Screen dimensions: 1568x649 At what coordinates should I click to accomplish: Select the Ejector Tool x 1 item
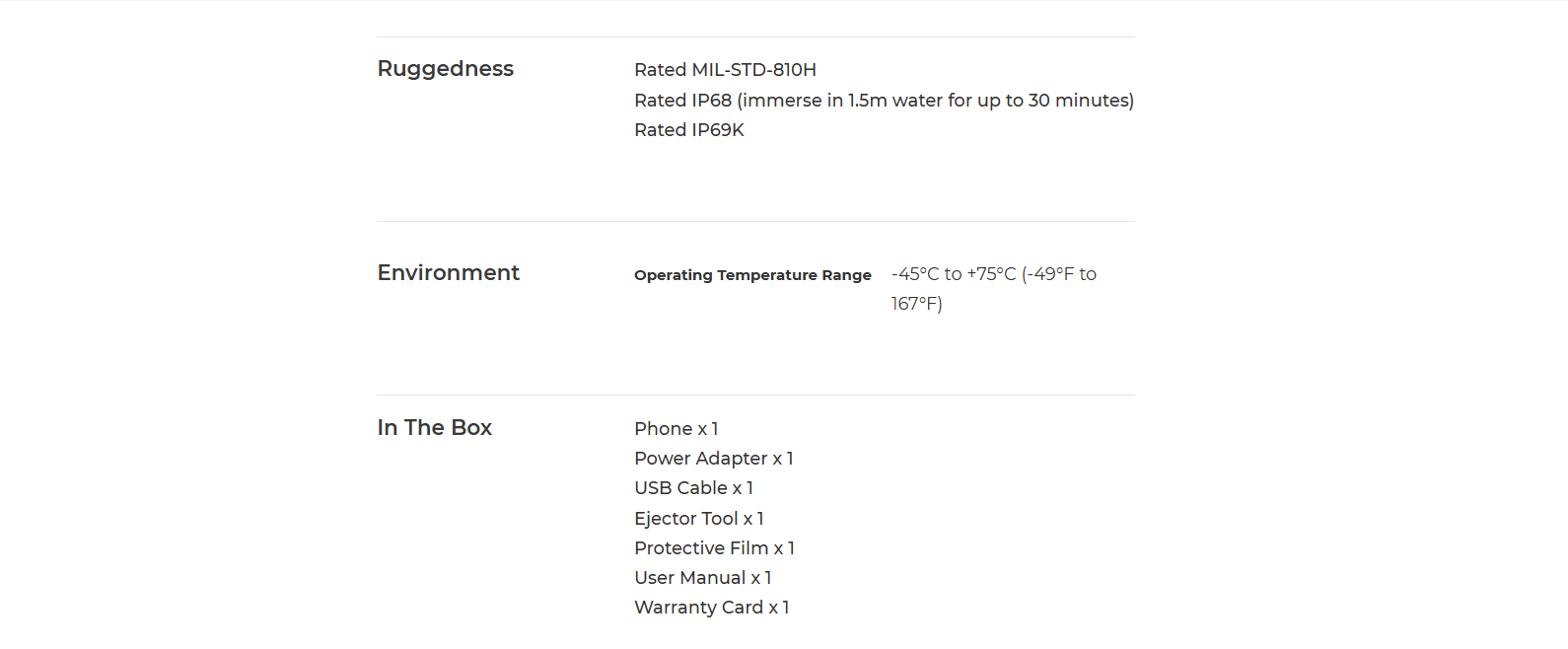(698, 519)
